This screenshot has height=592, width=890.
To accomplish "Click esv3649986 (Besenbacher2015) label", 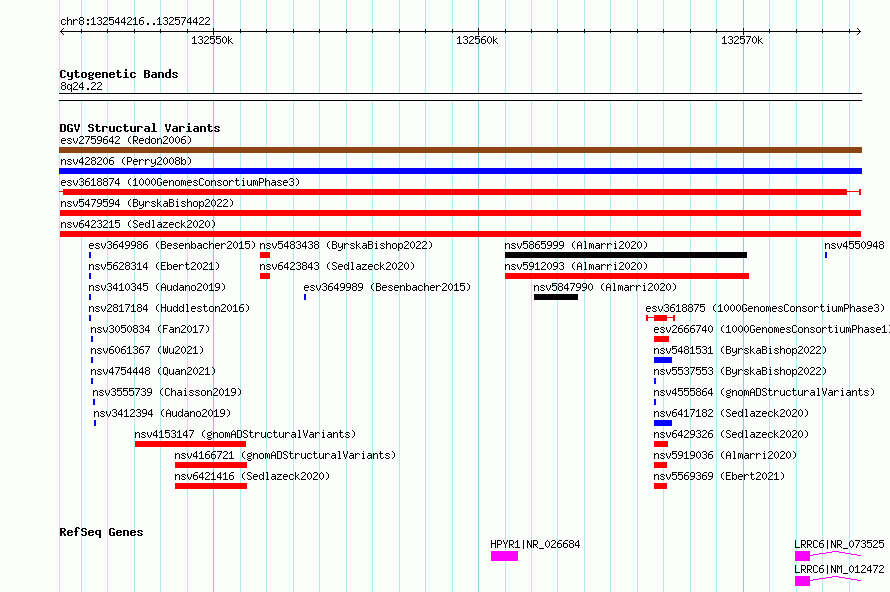I will point(172,245).
